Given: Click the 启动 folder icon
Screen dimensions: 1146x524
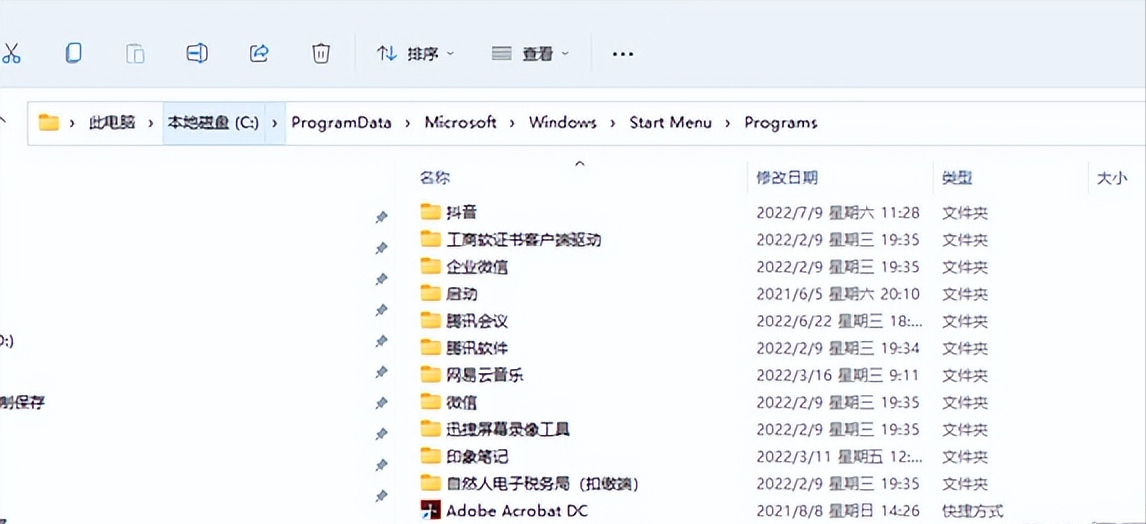Looking at the screenshot, I should tap(431, 293).
